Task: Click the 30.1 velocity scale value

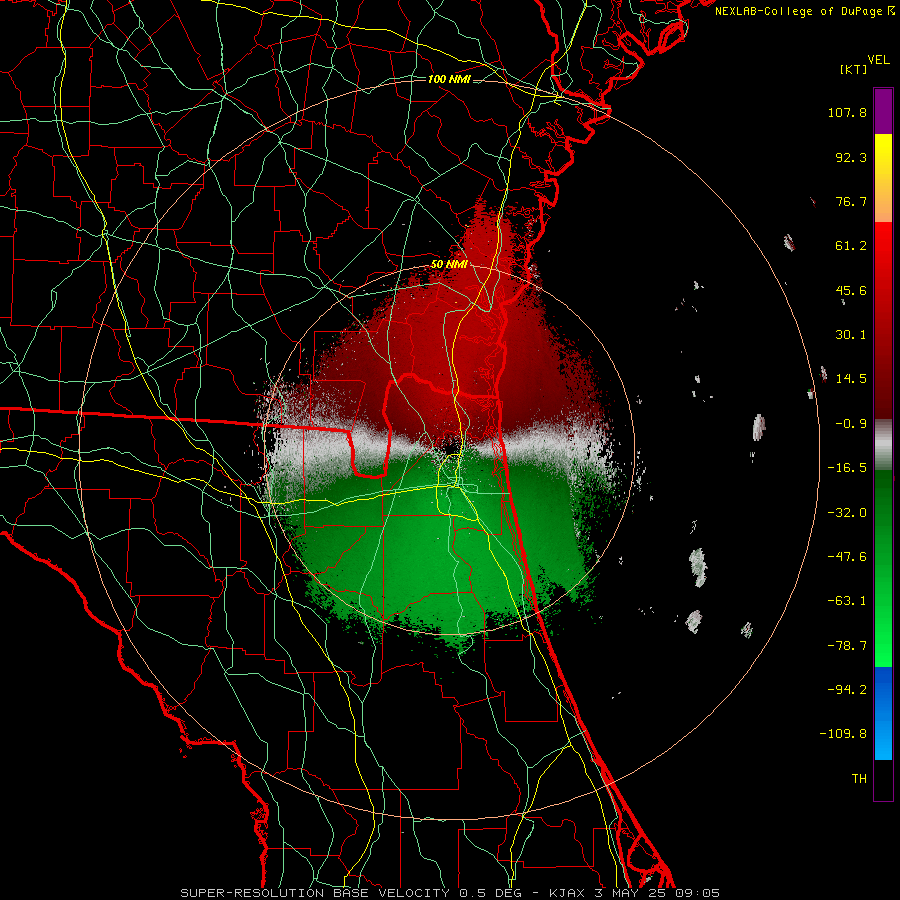Action: (x=851, y=335)
